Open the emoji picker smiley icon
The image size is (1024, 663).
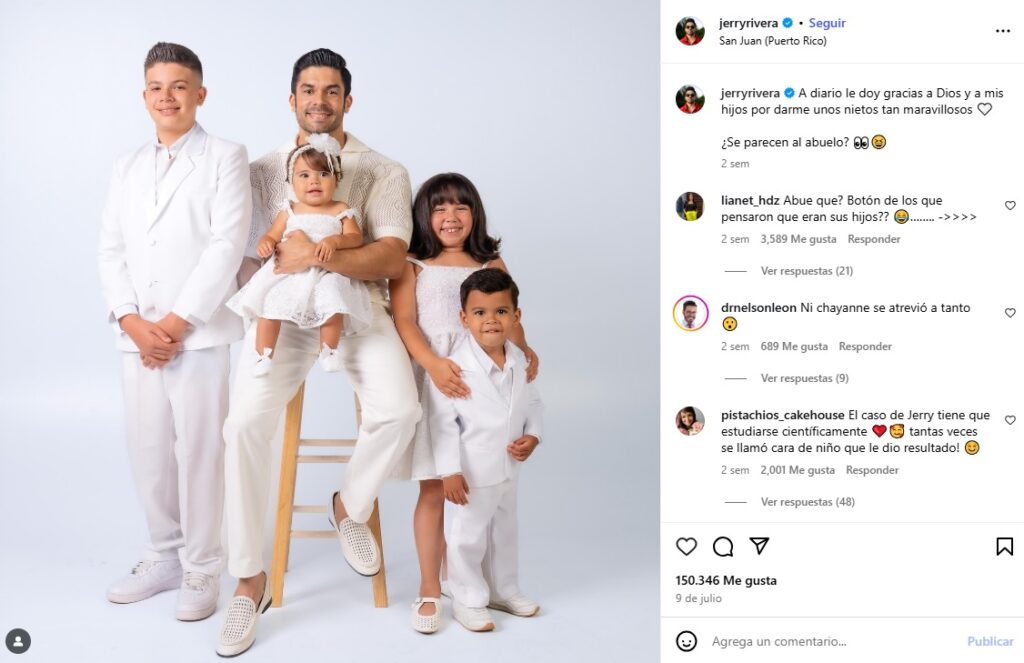click(x=686, y=641)
